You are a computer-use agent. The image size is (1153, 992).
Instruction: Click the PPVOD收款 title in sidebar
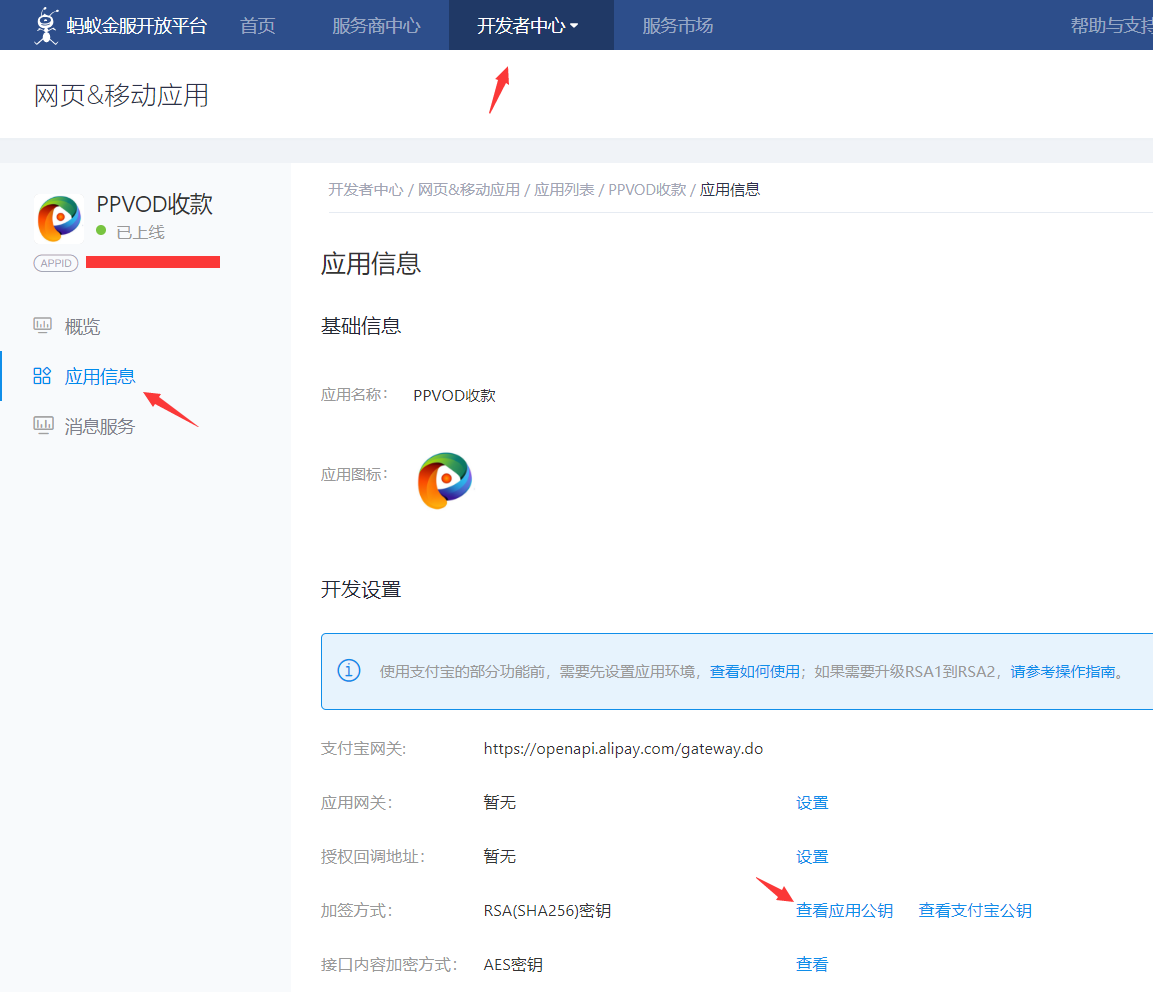coord(154,204)
